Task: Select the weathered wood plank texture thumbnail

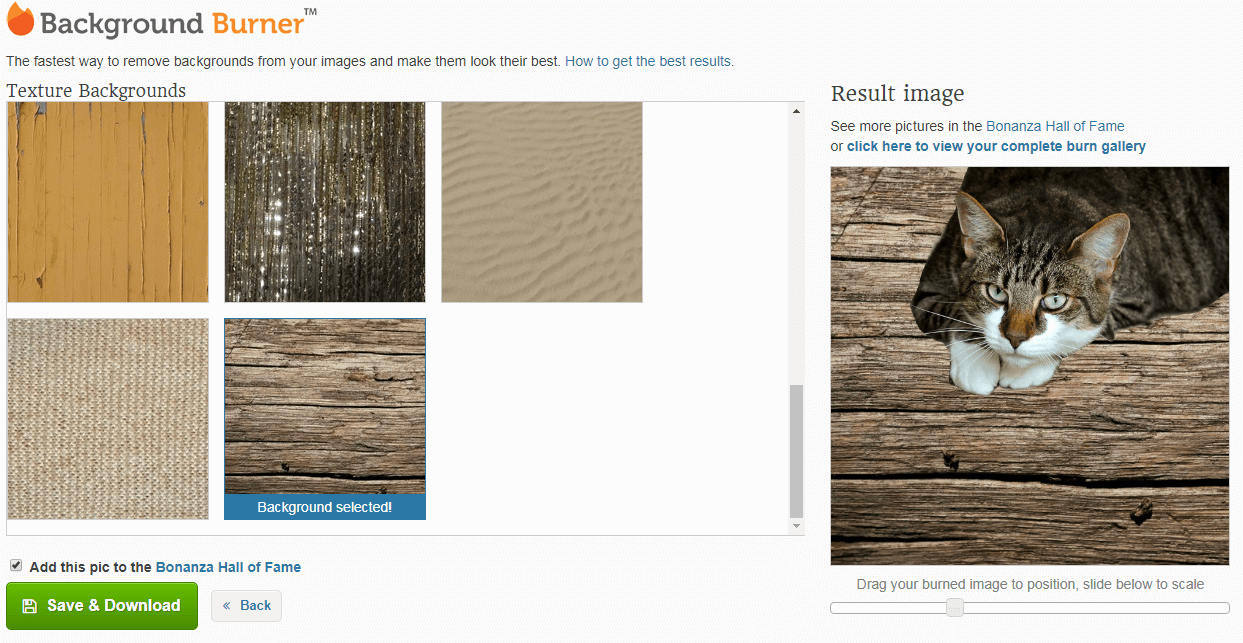Action: point(325,419)
